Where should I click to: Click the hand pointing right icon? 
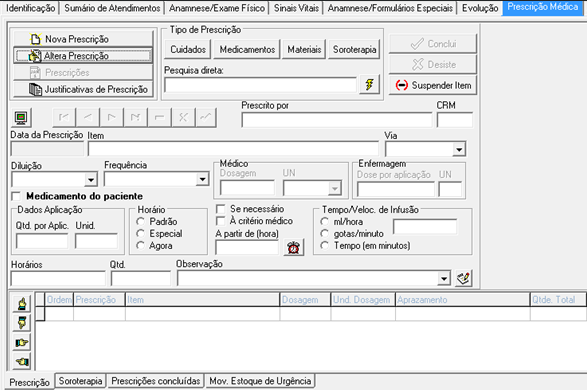(22, 342)
